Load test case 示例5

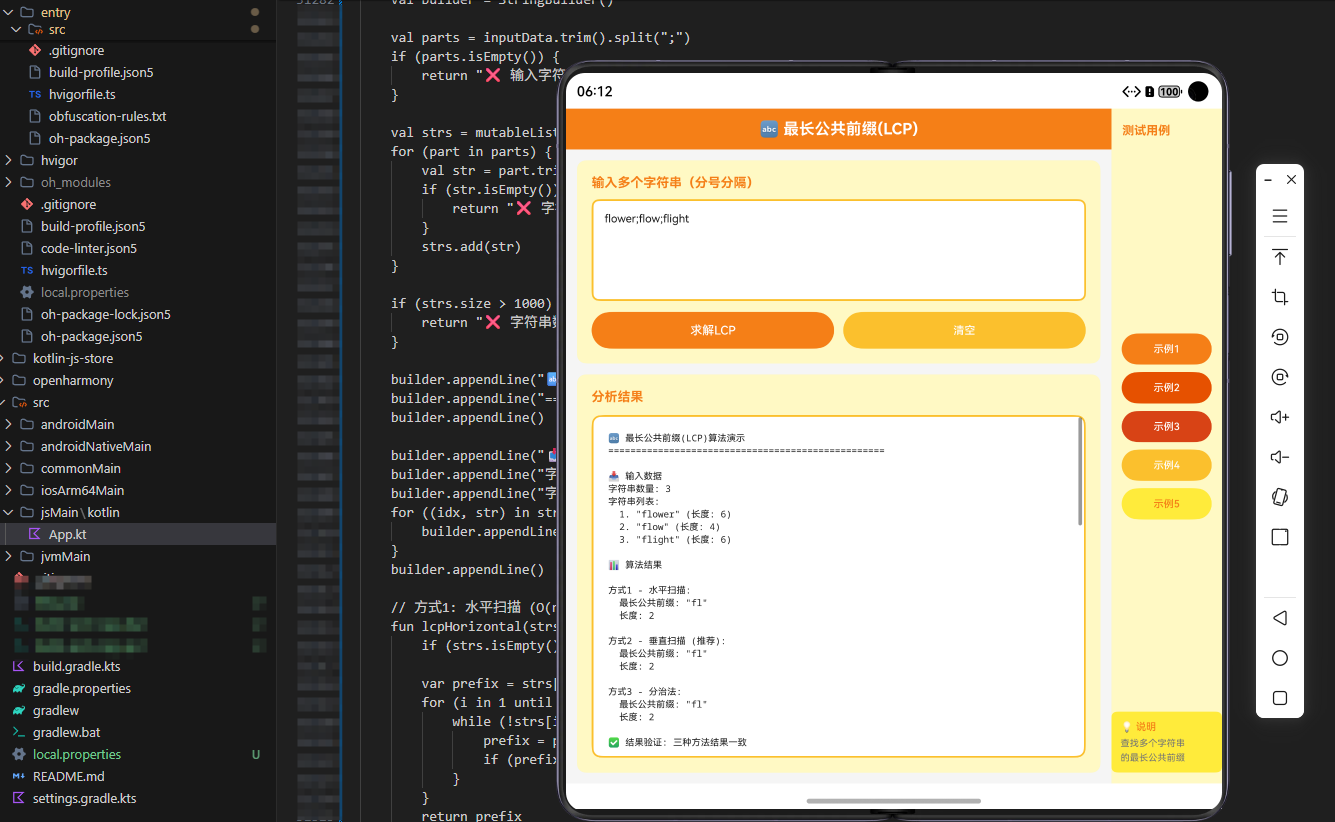[1166, 504]
